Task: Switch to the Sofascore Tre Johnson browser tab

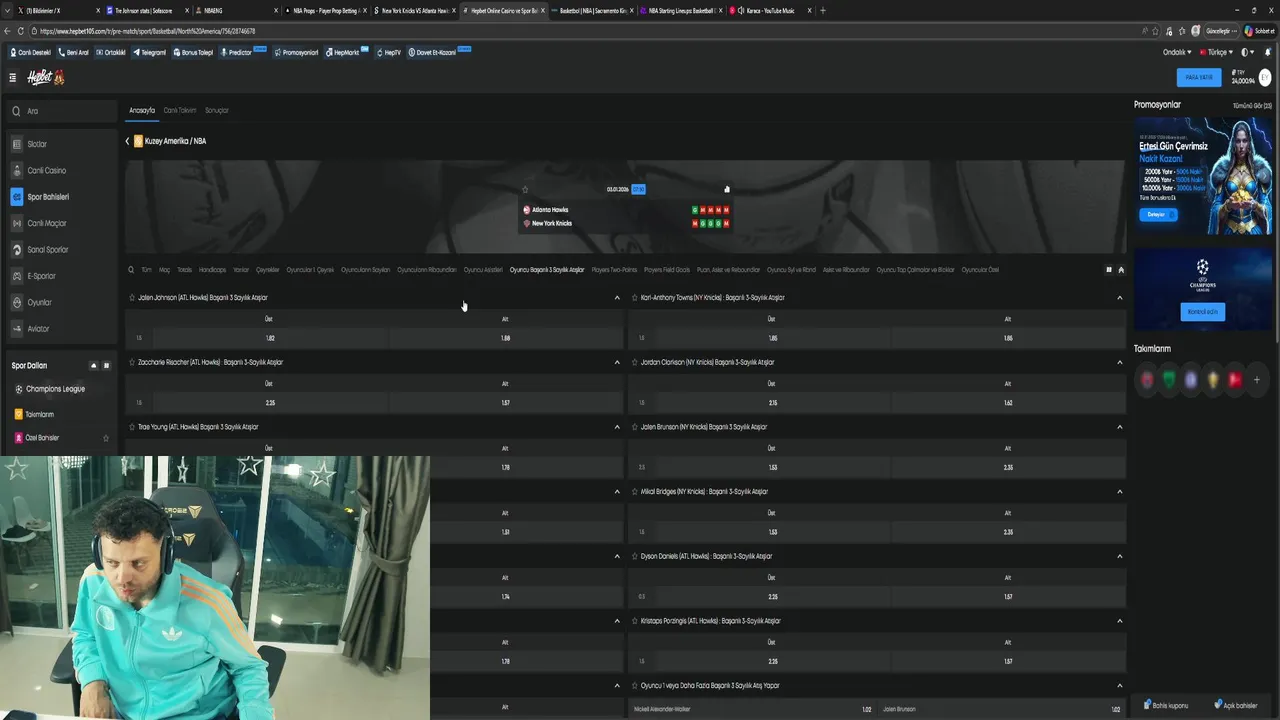Action: [145, 10]
